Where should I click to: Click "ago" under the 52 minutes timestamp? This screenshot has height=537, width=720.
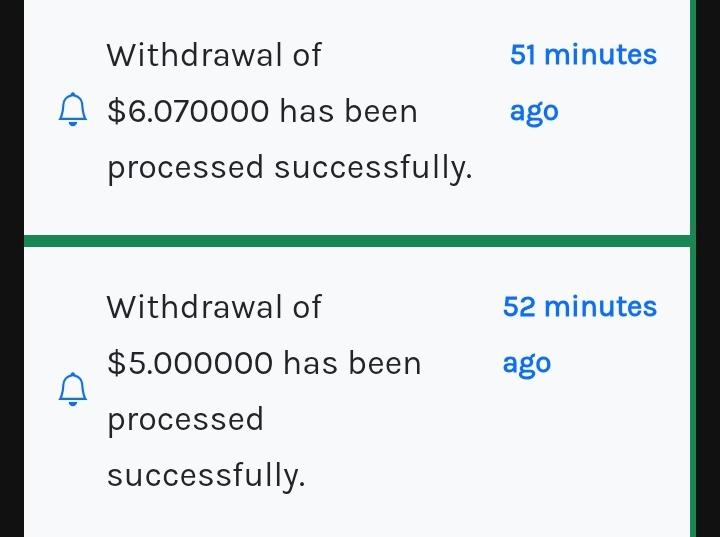(527, 363)
